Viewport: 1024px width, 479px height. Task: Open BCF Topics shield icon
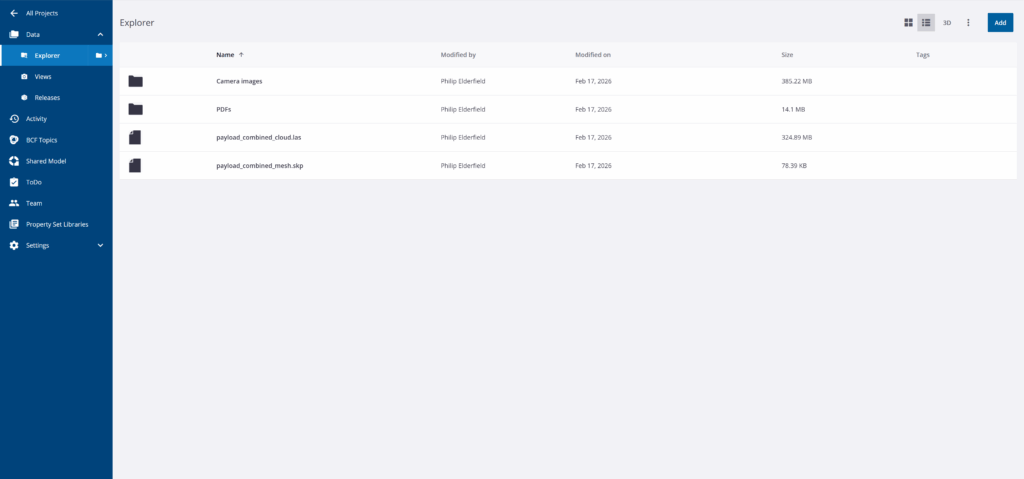pos(14,140)
